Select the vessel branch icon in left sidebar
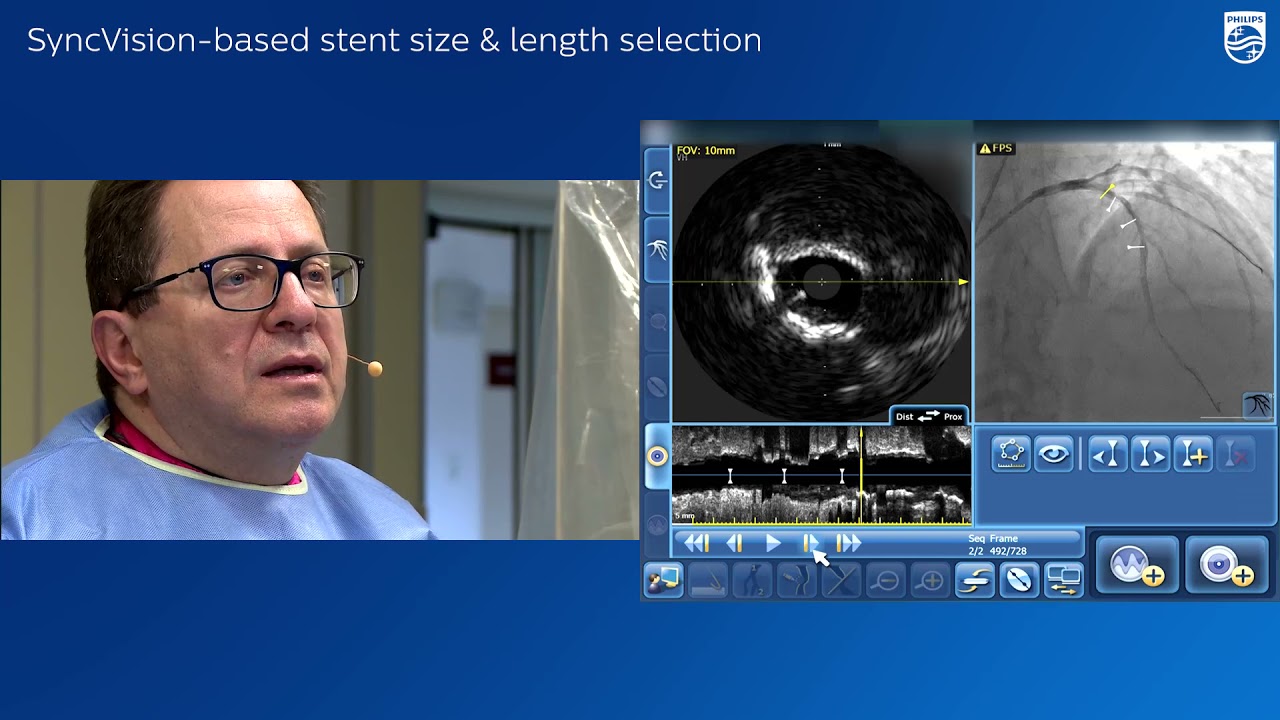The image size is (1280, 720). (657, 248)
